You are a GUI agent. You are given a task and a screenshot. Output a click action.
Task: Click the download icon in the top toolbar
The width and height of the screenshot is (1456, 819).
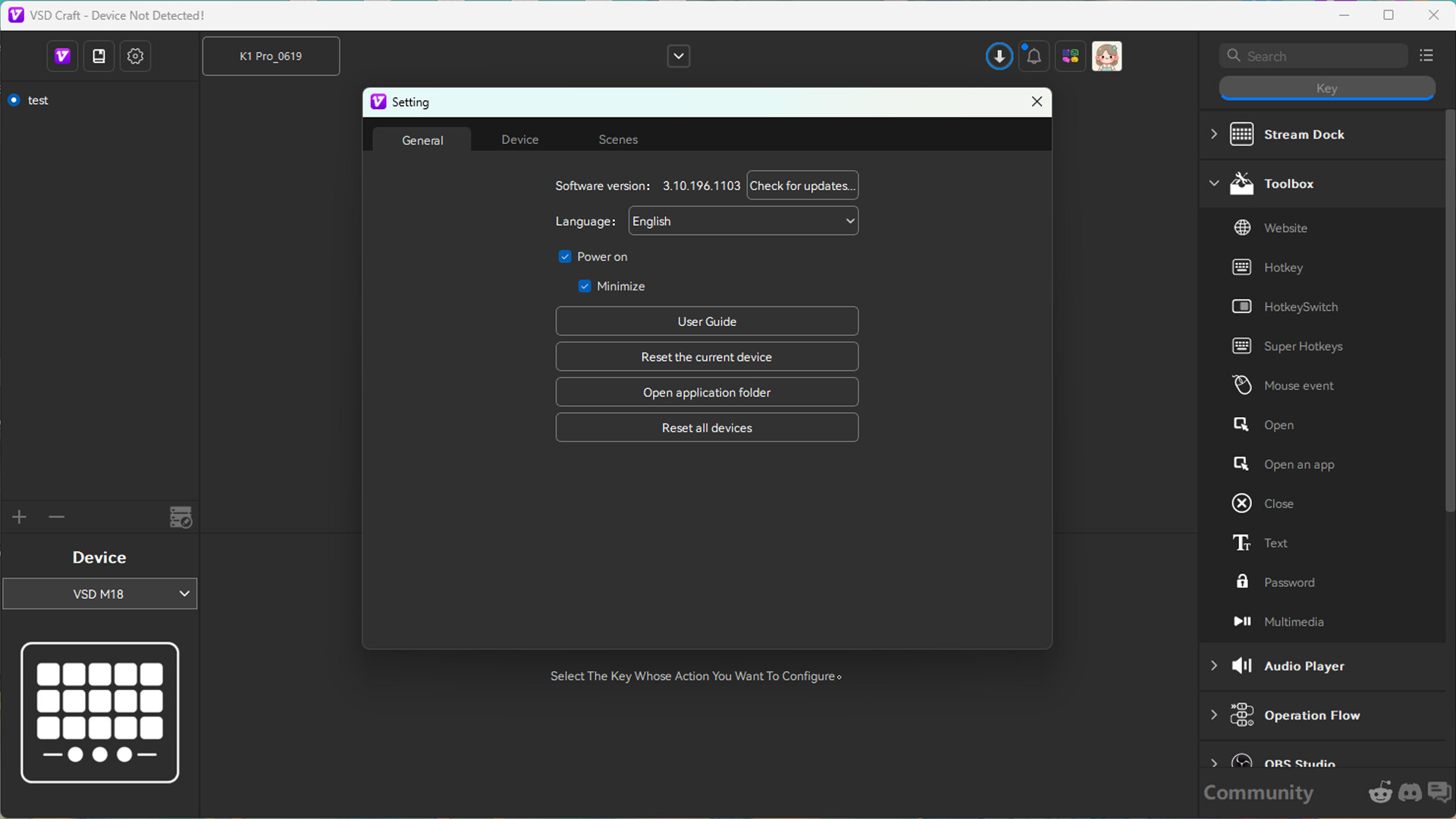pos(999,55)
